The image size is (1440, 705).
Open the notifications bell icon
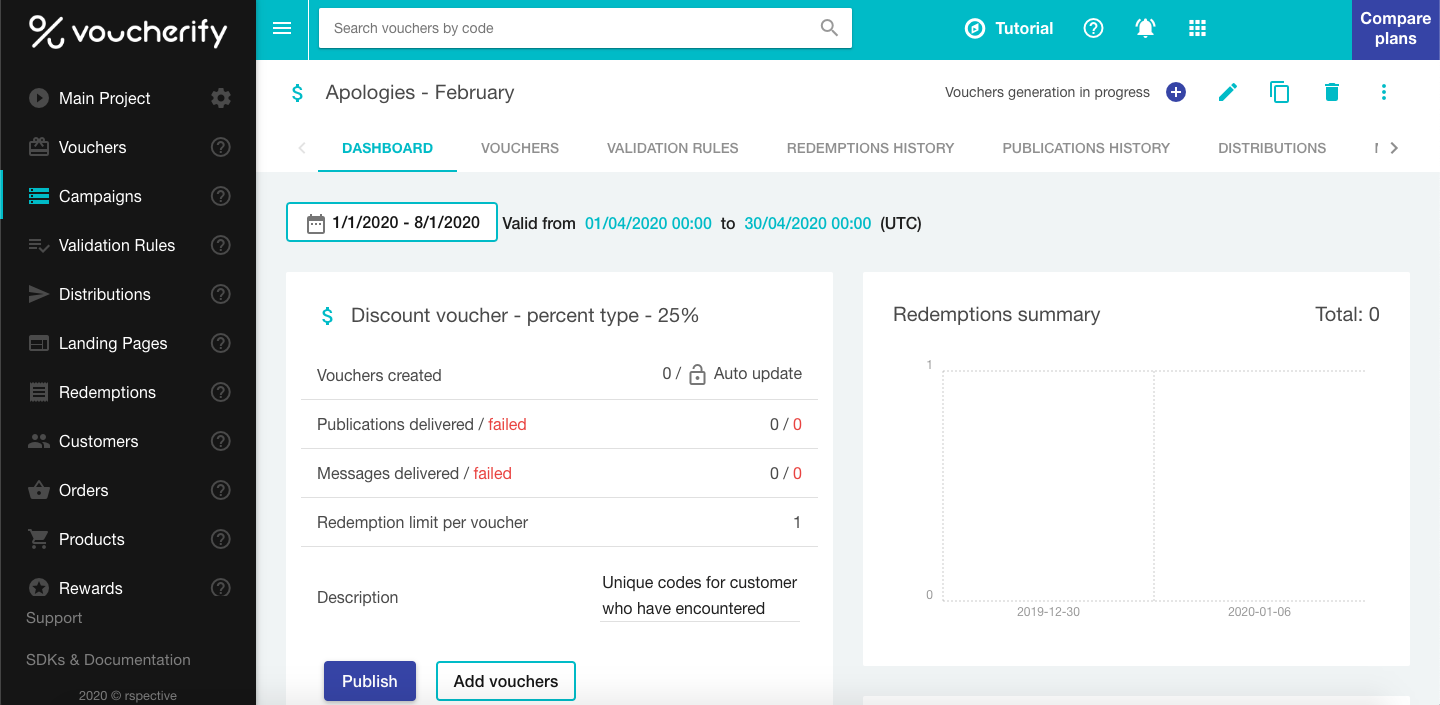point(1146,28)
